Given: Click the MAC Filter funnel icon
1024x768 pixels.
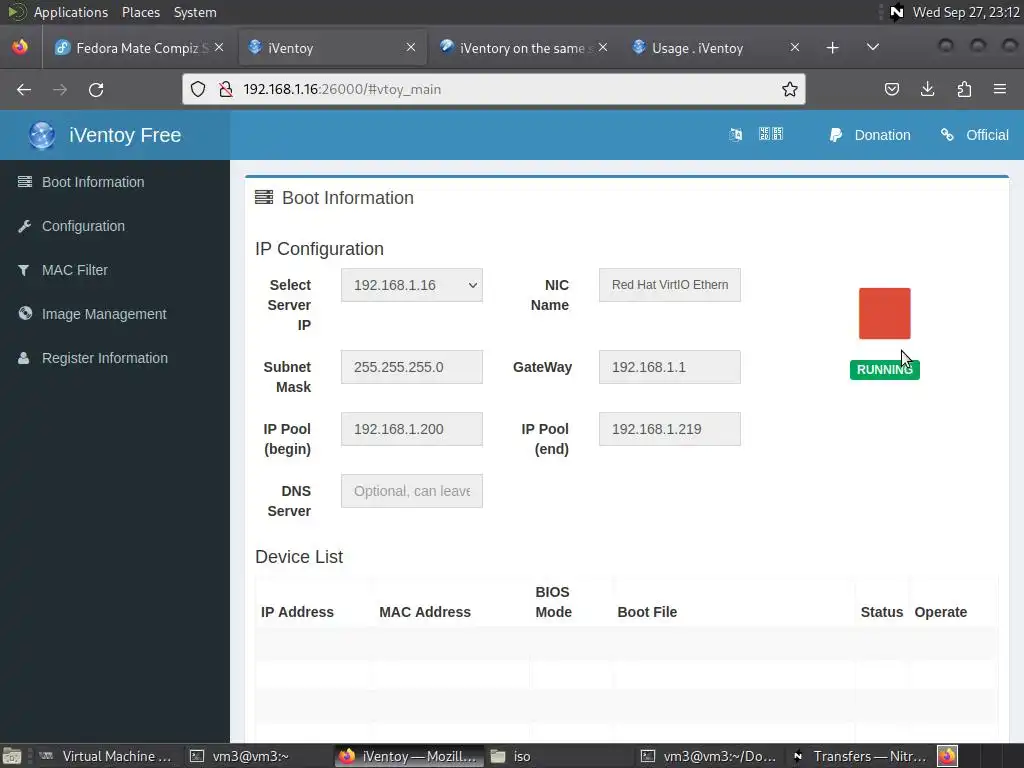Looking at the screenshot, I should 24,270.
